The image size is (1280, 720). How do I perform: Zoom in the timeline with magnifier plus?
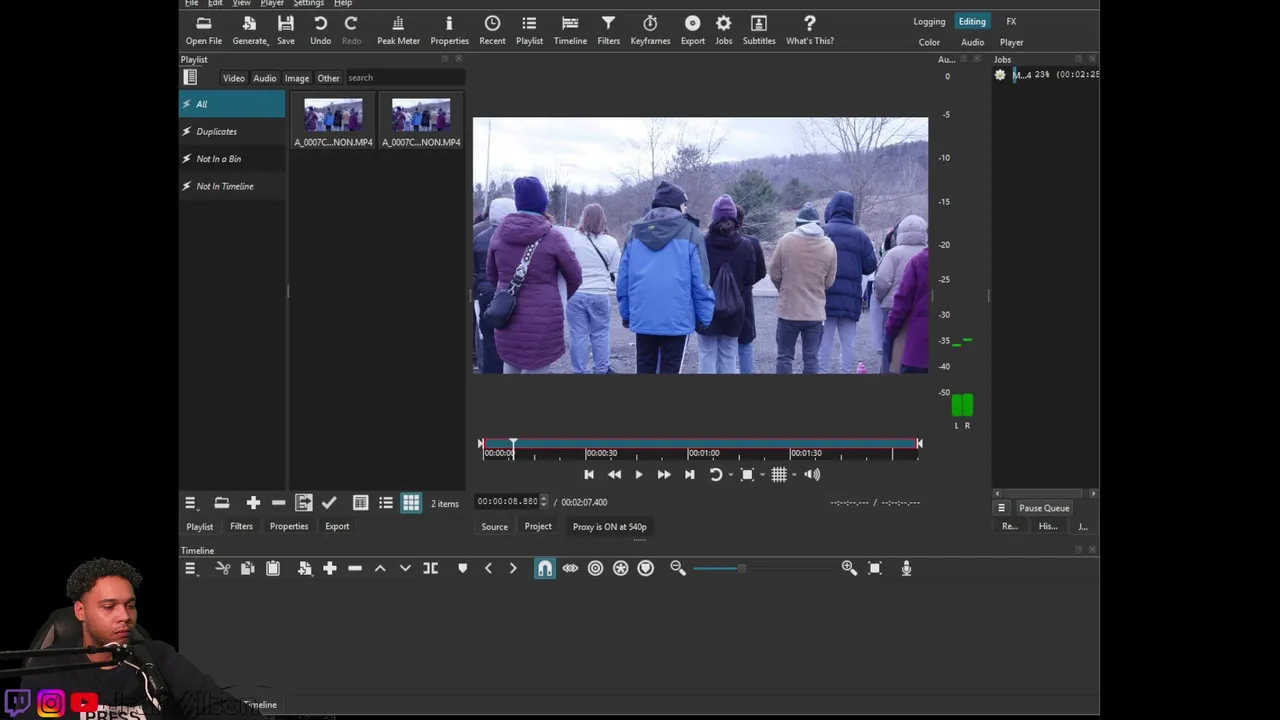849,568
